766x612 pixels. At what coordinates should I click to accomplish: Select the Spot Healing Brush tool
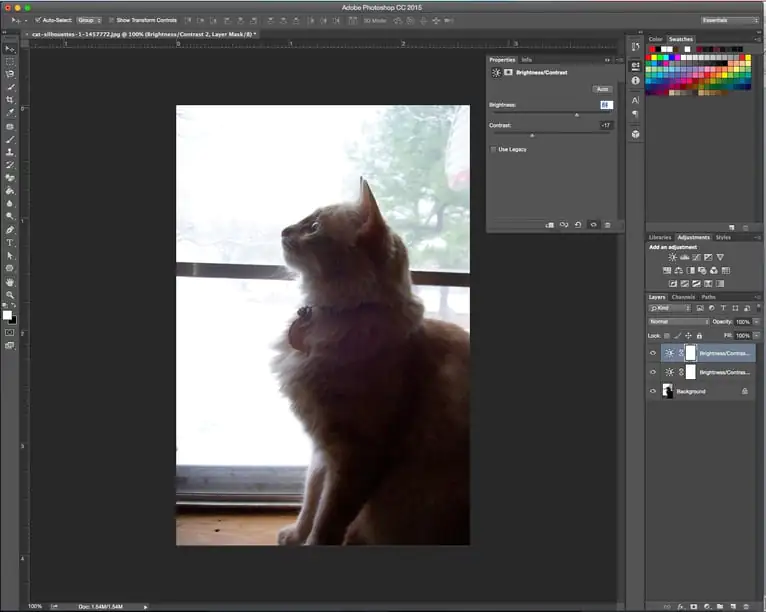point(10,127)
